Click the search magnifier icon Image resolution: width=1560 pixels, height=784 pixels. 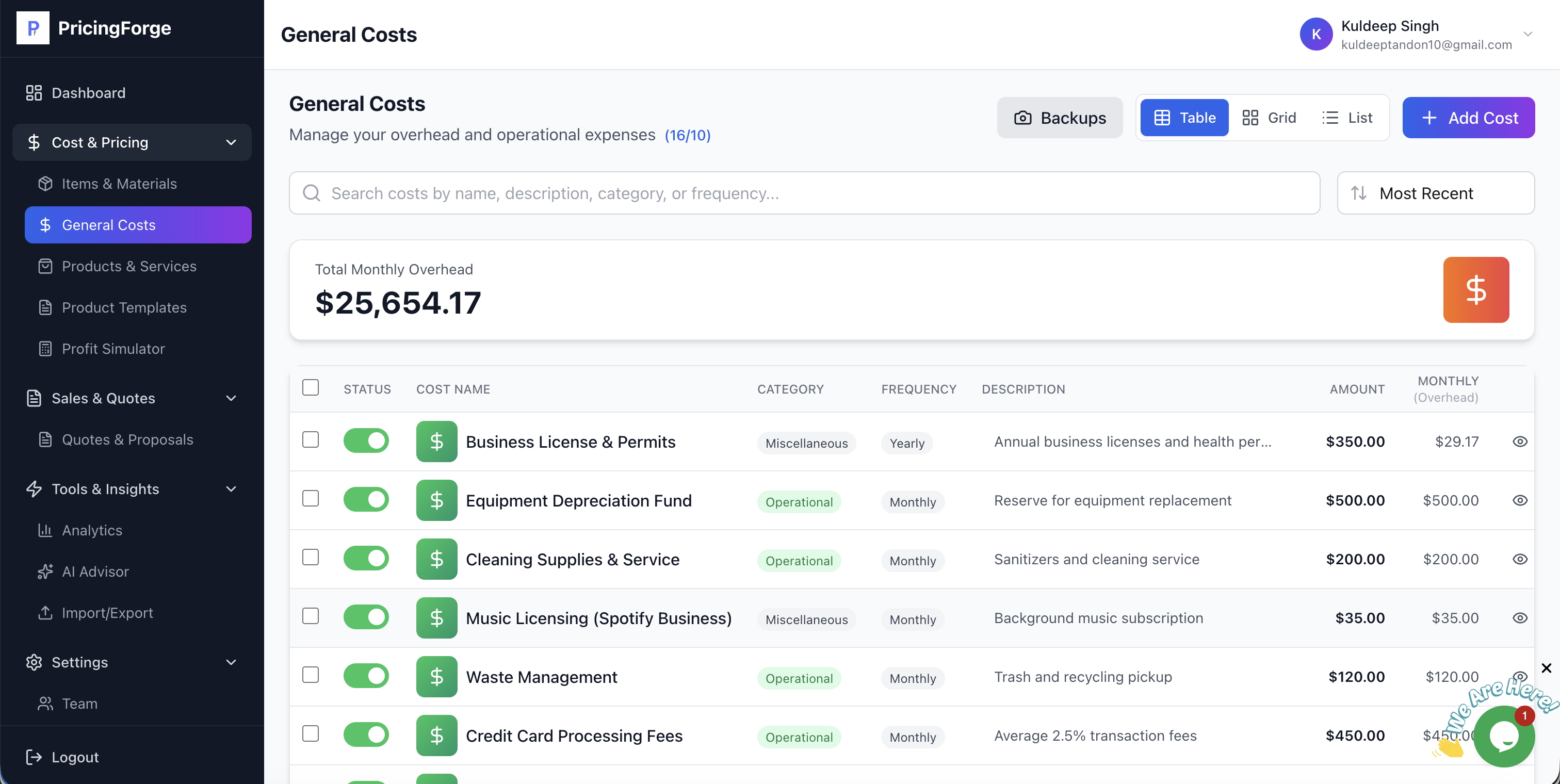pos(311,193)
